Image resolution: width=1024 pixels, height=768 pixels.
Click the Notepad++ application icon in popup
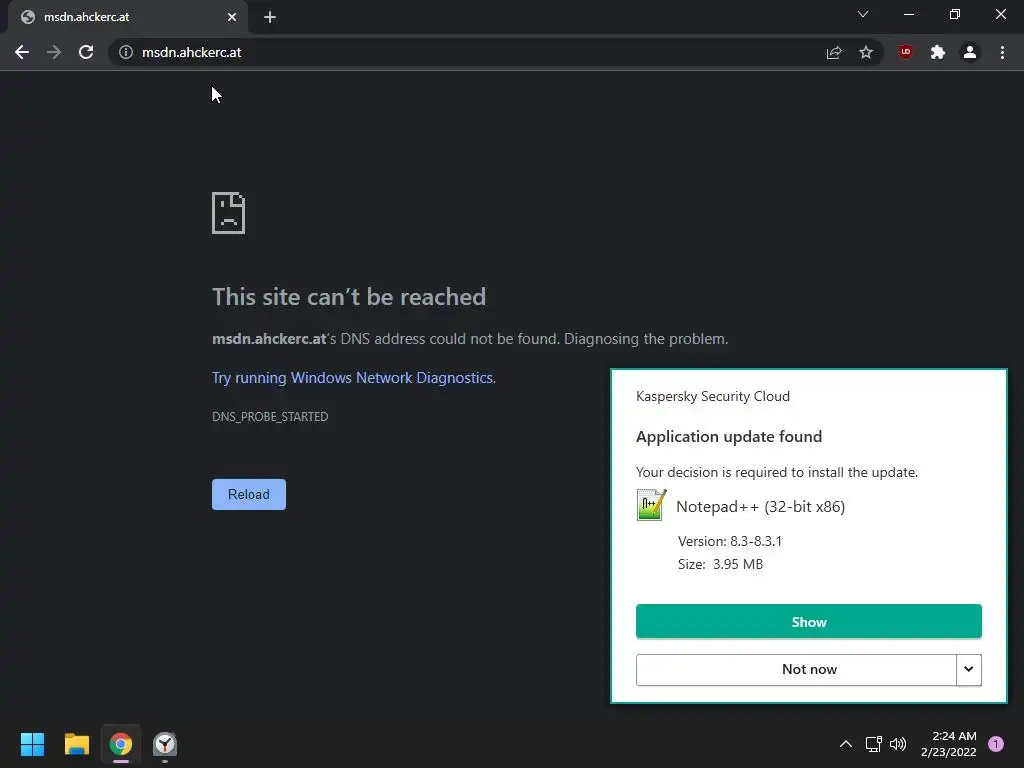pyautogui.click(x=651, y=505)
